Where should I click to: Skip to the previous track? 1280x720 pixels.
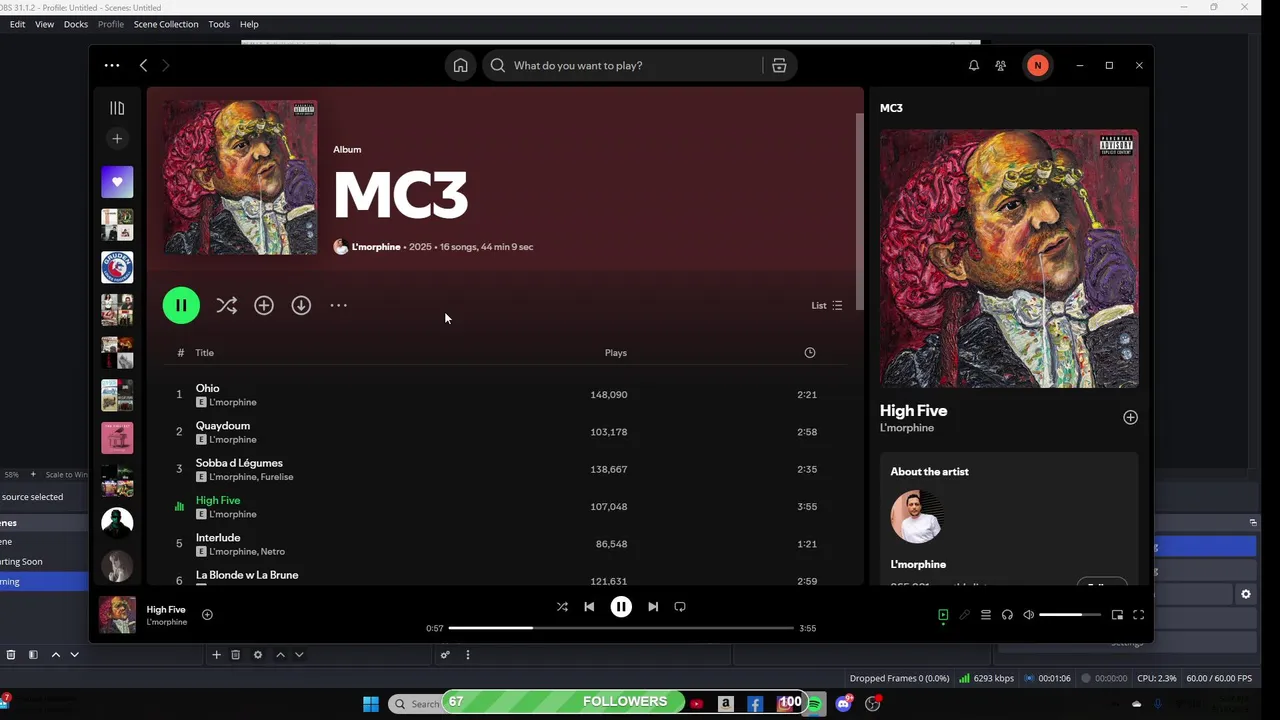(589, 606)
